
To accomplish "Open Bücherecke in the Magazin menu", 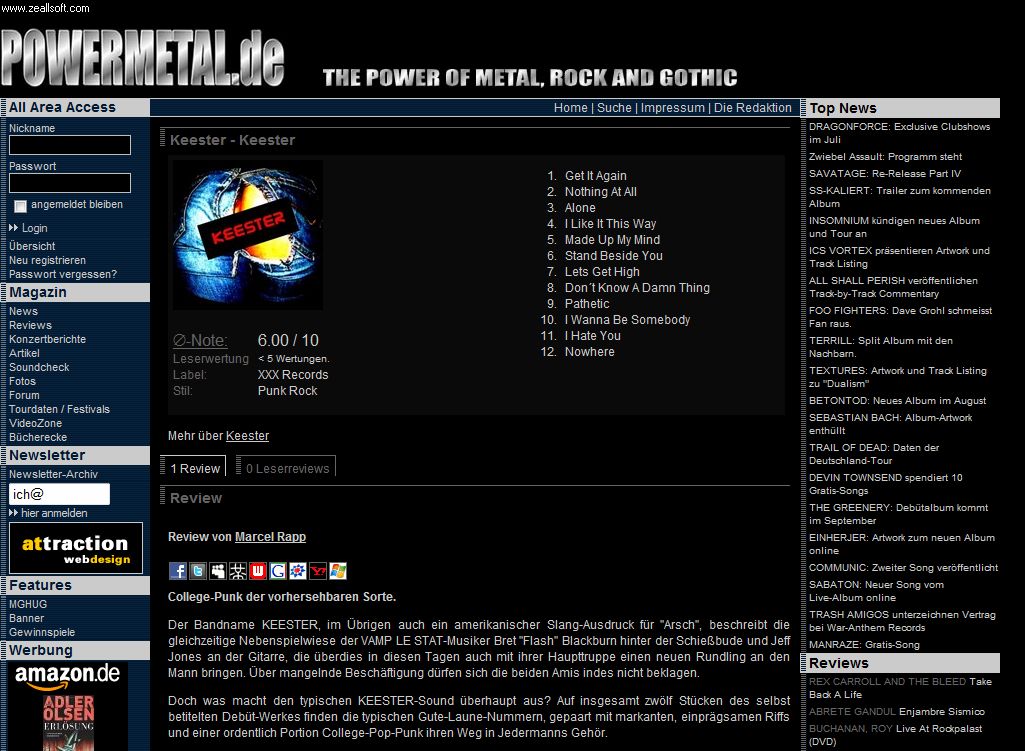I will [38, 437].
